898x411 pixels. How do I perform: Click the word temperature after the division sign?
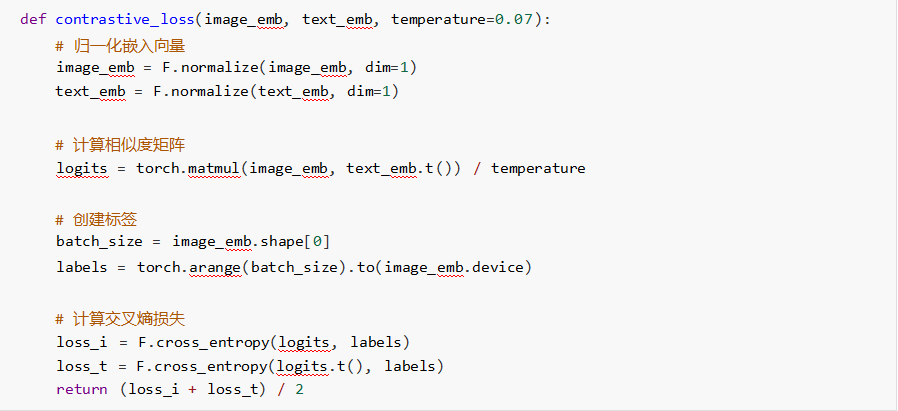[538, 168]
